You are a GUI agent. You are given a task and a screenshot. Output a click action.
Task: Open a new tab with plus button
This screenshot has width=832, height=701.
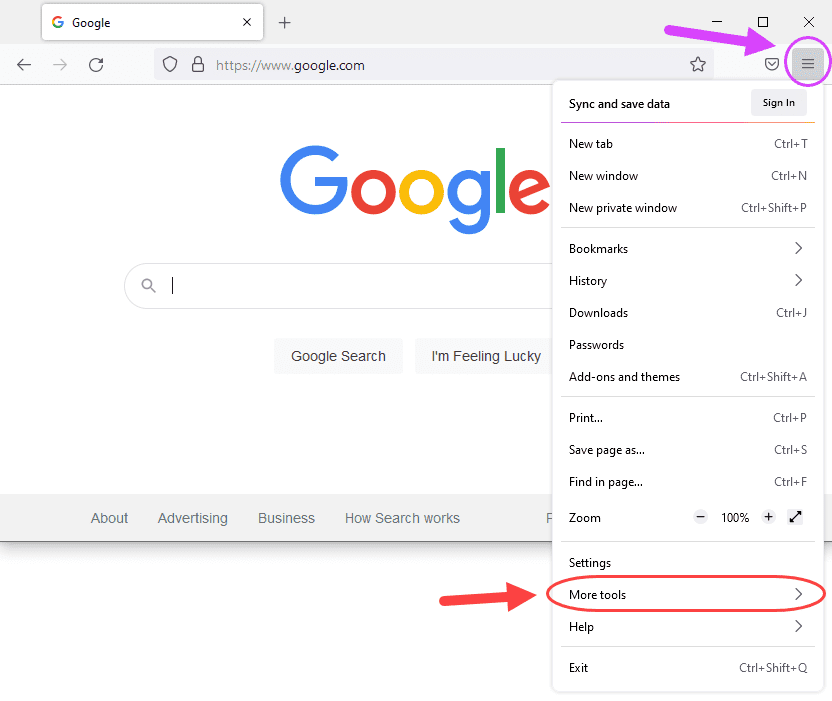pos(284,22)
